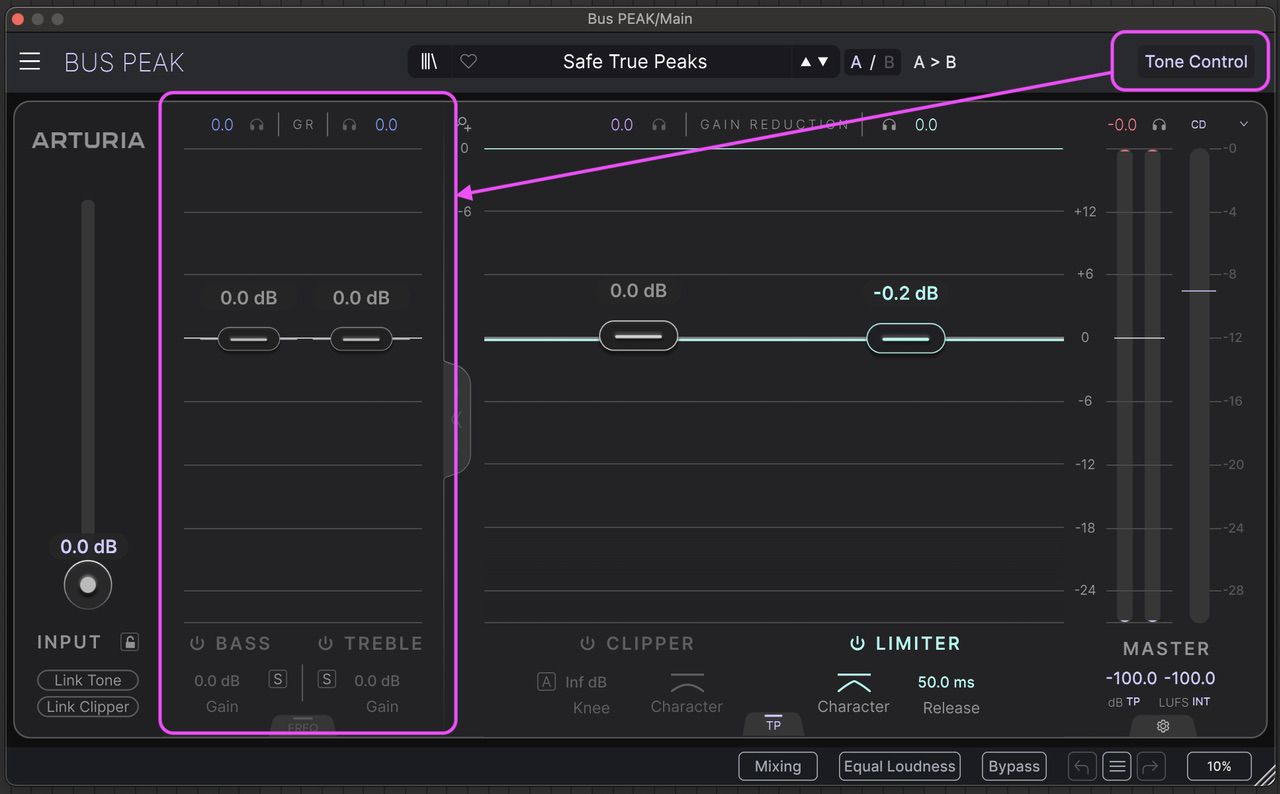Undo the last action
The height and width of the screenshot is (794, 1280).
(x=1082, y=767)
